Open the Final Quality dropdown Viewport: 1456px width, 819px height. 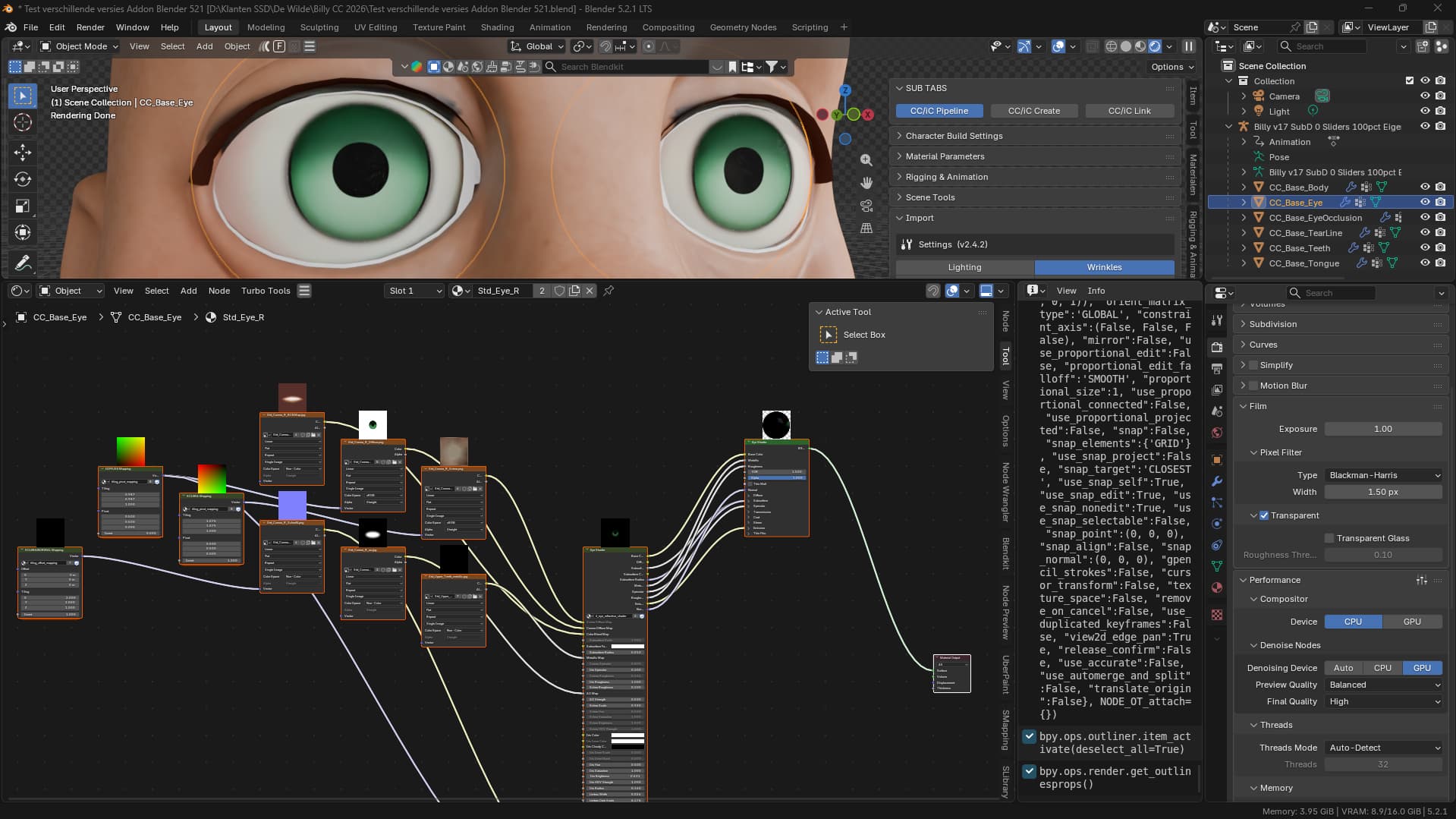pos(1383,701)
